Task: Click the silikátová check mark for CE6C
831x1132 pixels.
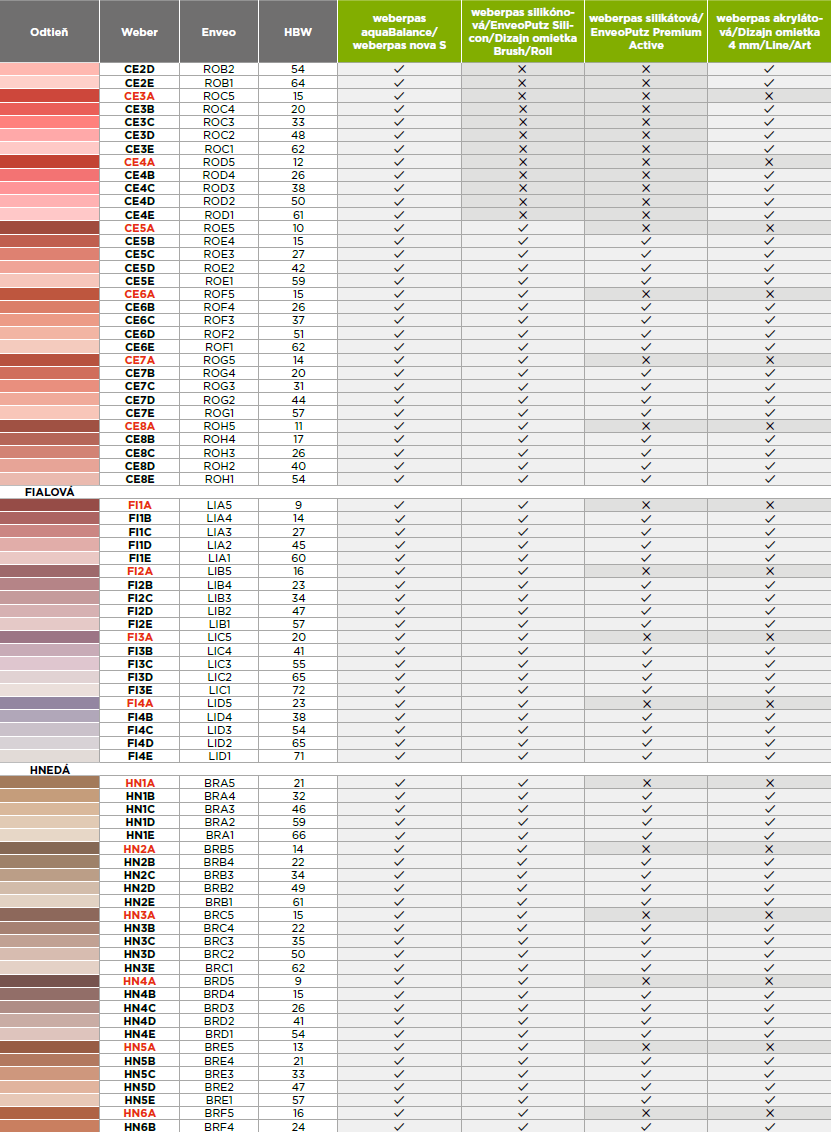Action: click(x=645, y=320)
